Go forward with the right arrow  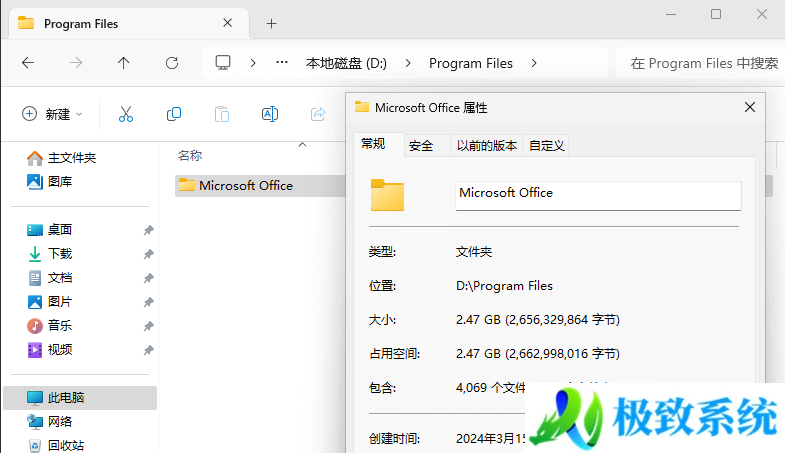76,63
